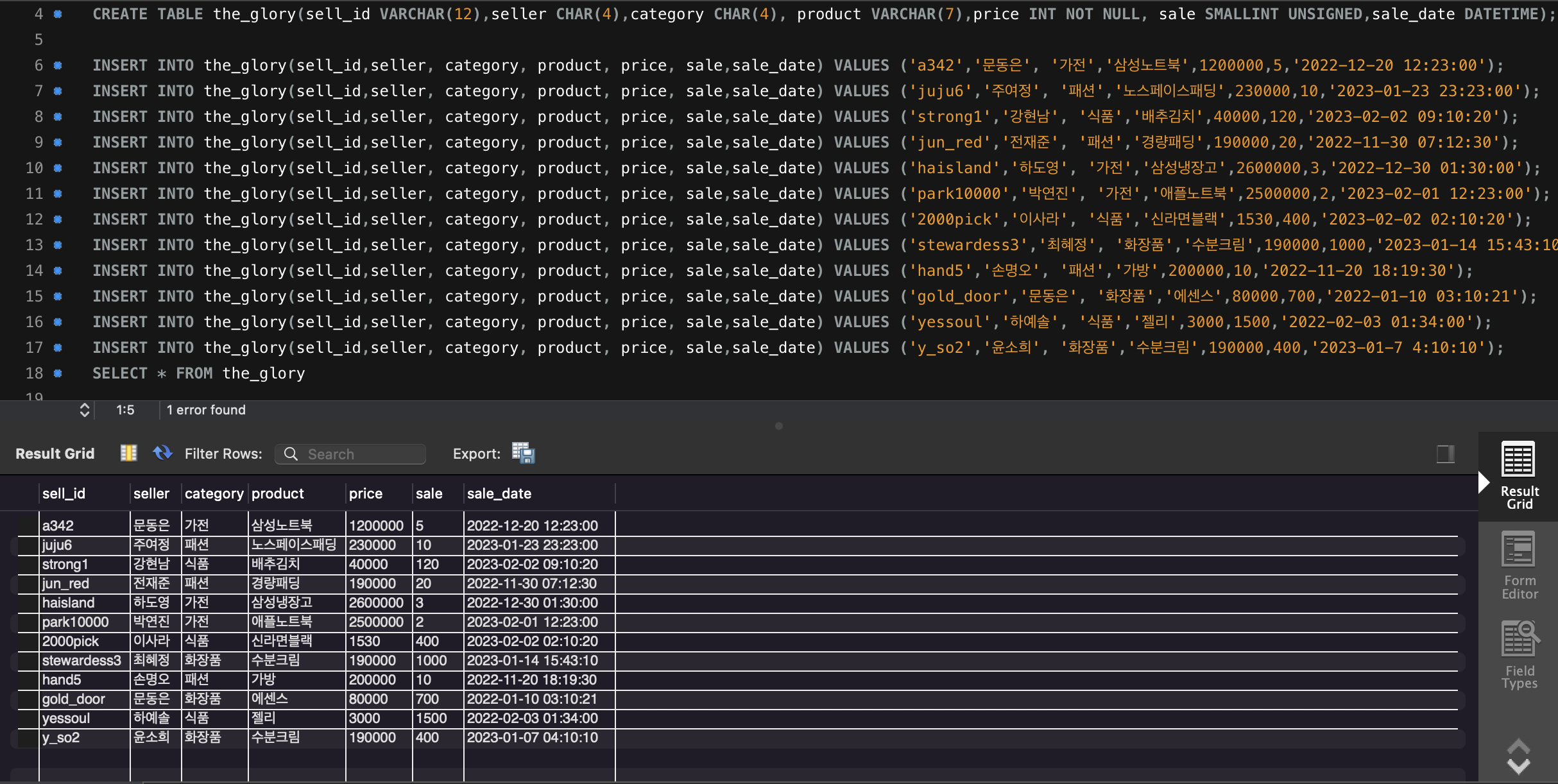Select the cell 'juju6' in sell_id column
Screen dimensions: 1558x784
point(84,545)
